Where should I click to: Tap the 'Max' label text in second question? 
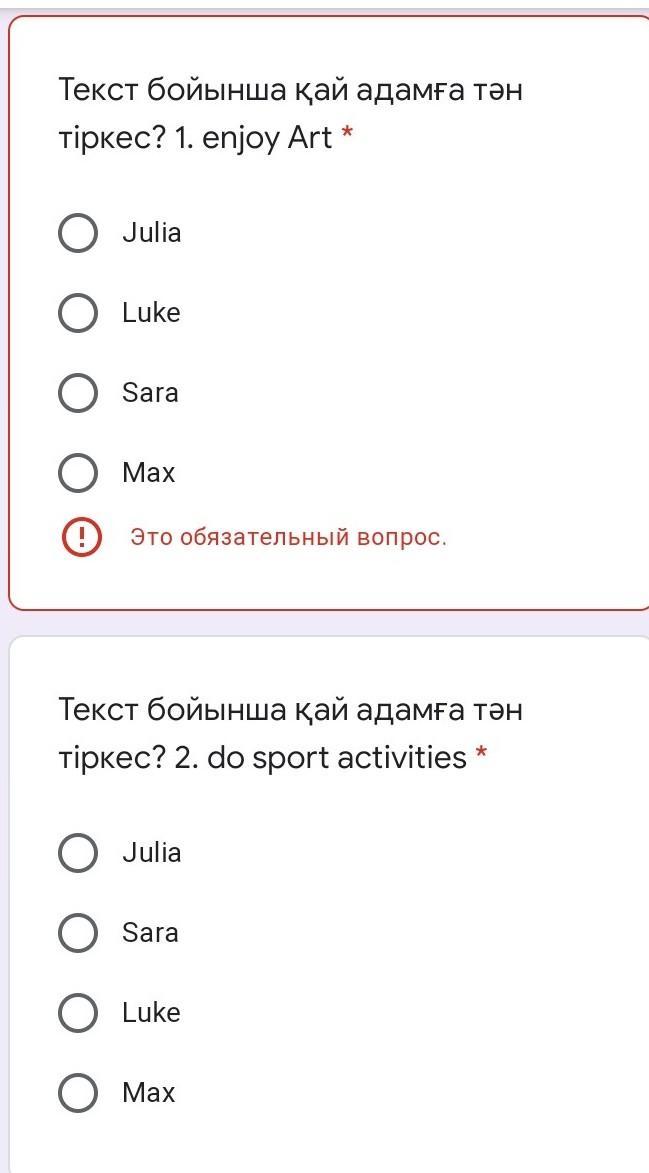pos(148,1093)
